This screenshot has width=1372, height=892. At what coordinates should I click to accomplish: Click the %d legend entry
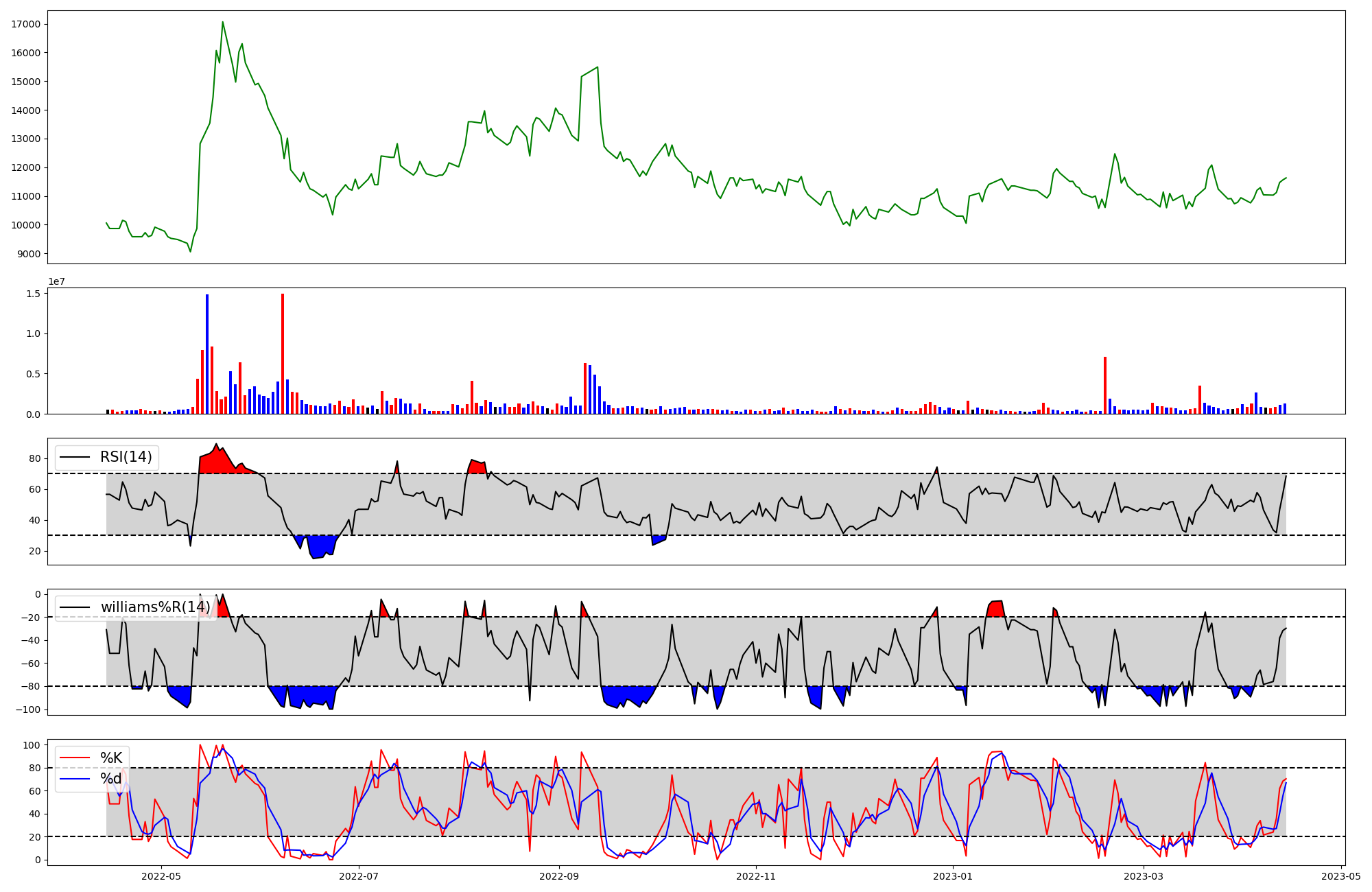click(x=111, y=779)
